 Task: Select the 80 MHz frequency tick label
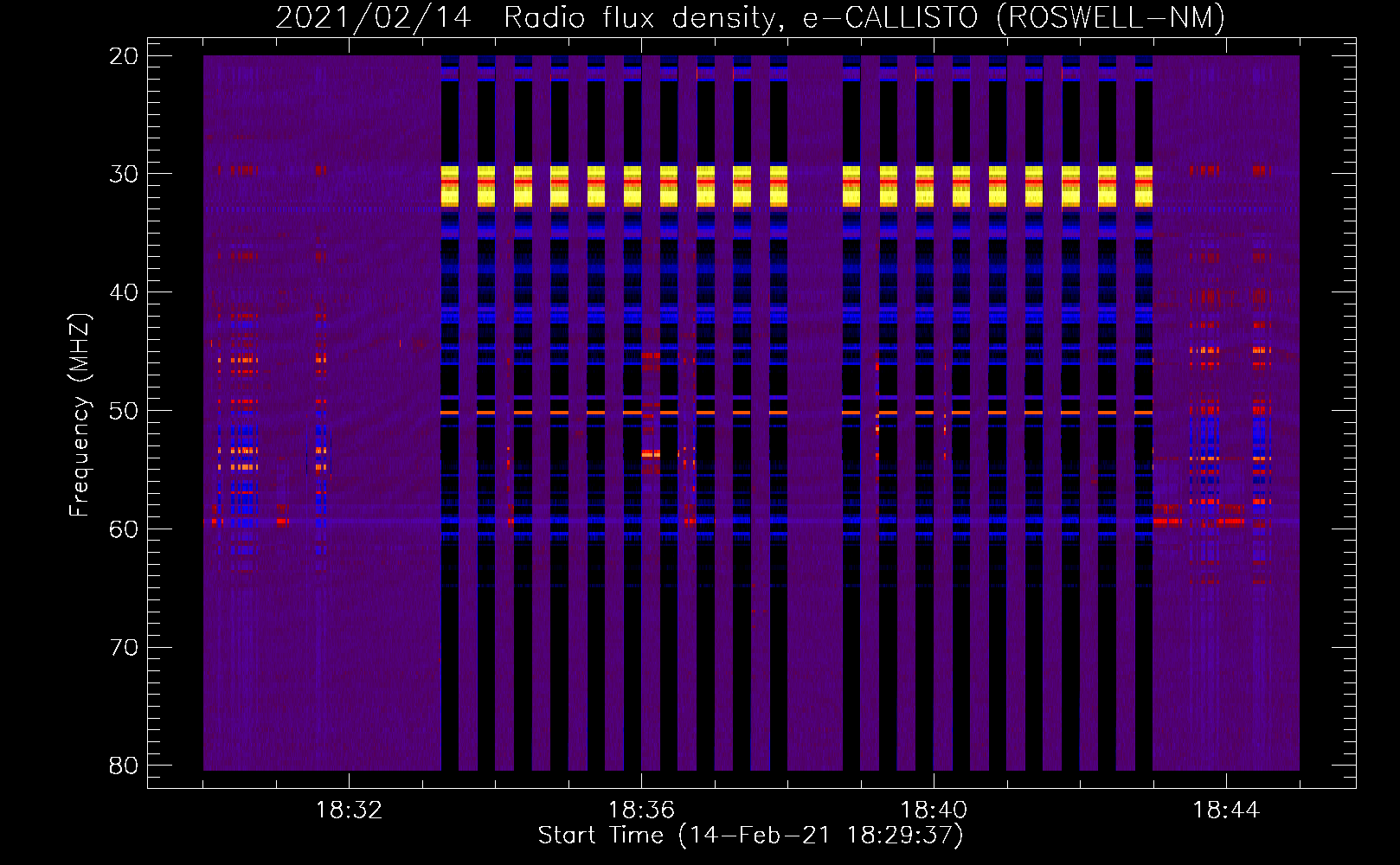click(125, 766)
